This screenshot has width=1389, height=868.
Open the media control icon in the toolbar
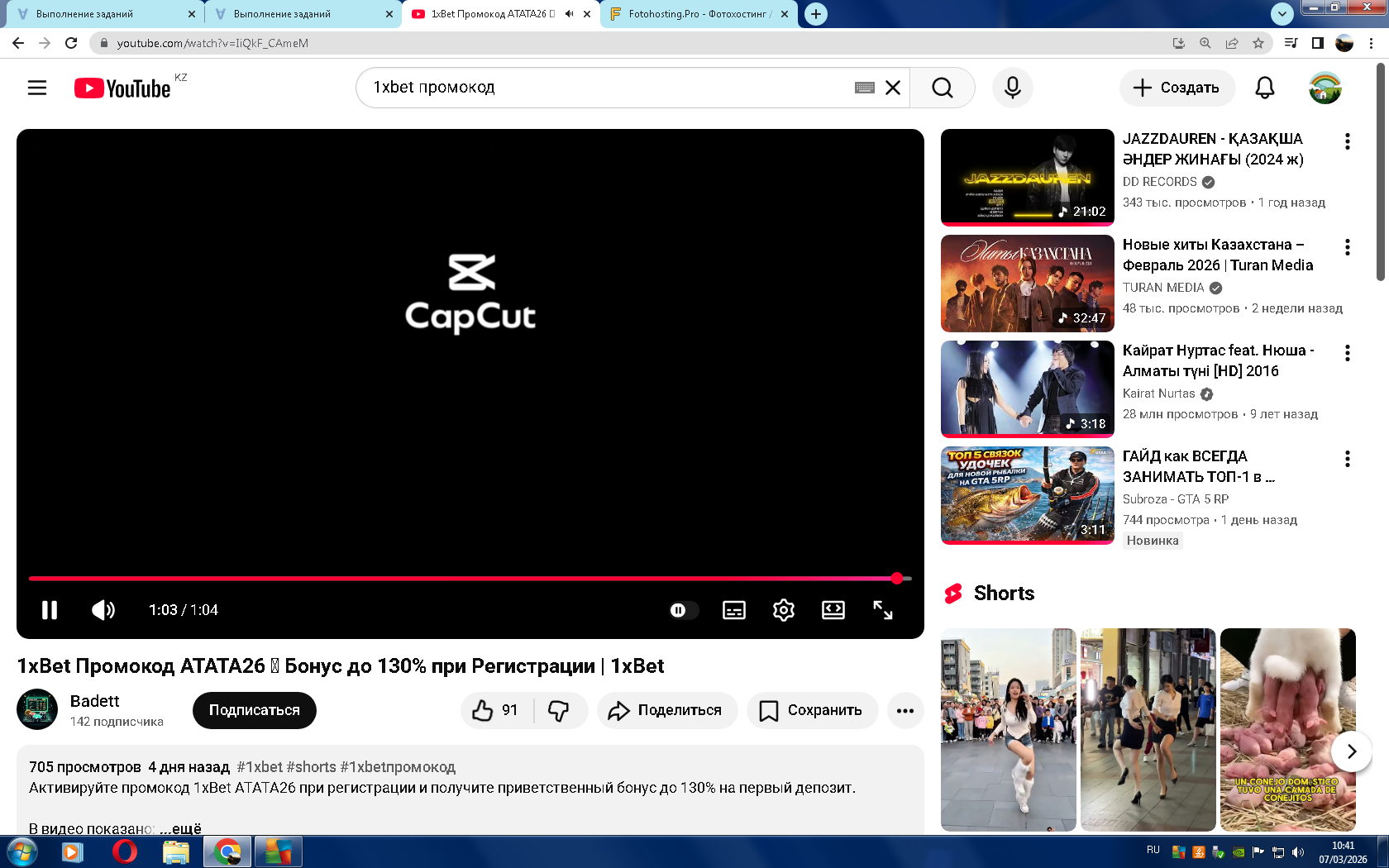[x=1291, y=43]
